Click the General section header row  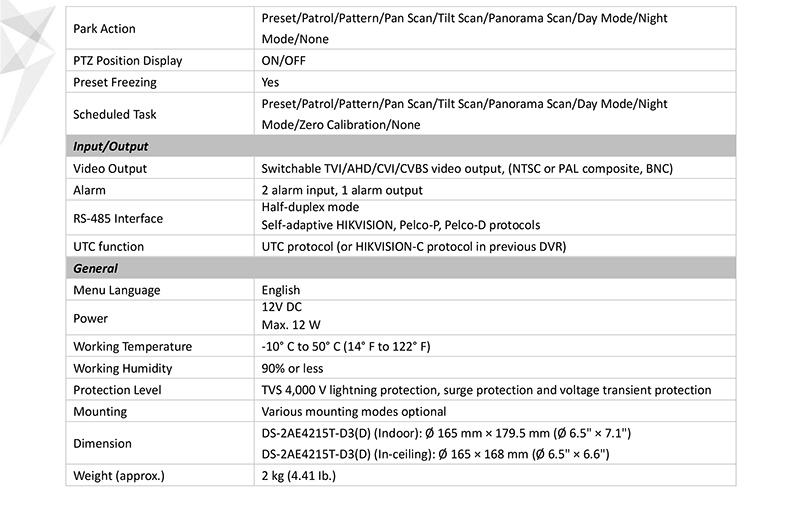coord(96,268)
